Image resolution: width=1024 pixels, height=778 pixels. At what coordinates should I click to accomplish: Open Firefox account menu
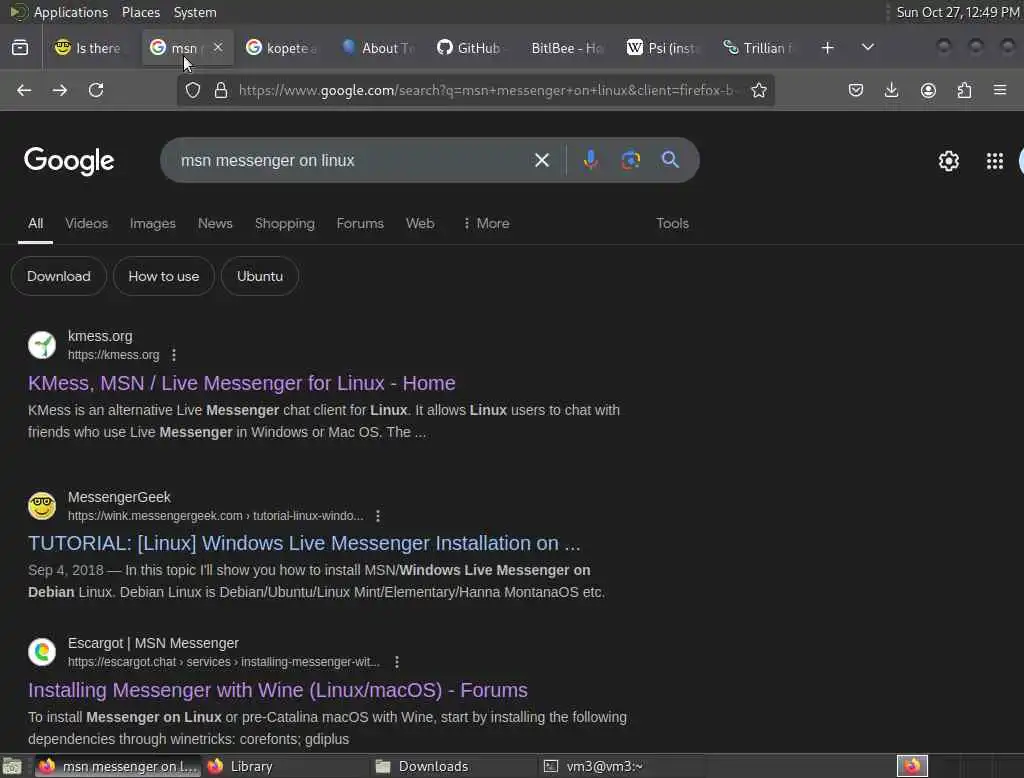(x=928, y=90)
